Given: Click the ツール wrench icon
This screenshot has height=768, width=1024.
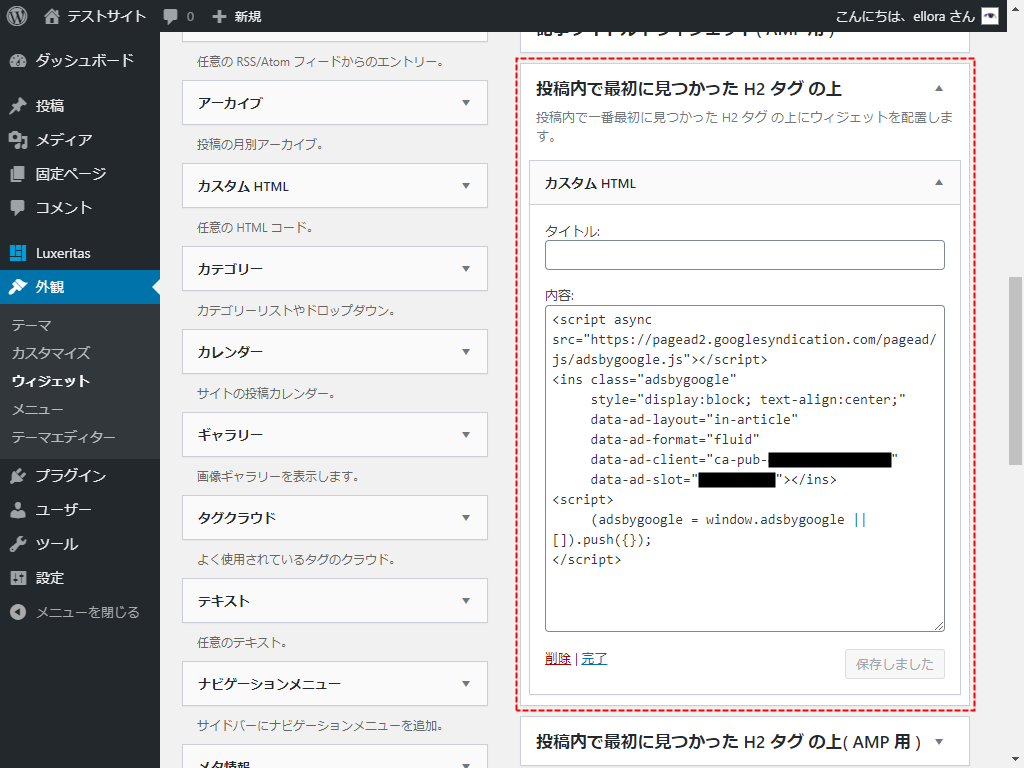Looking at the screenshot, I should pyautogui.click(x=18, y=544).
